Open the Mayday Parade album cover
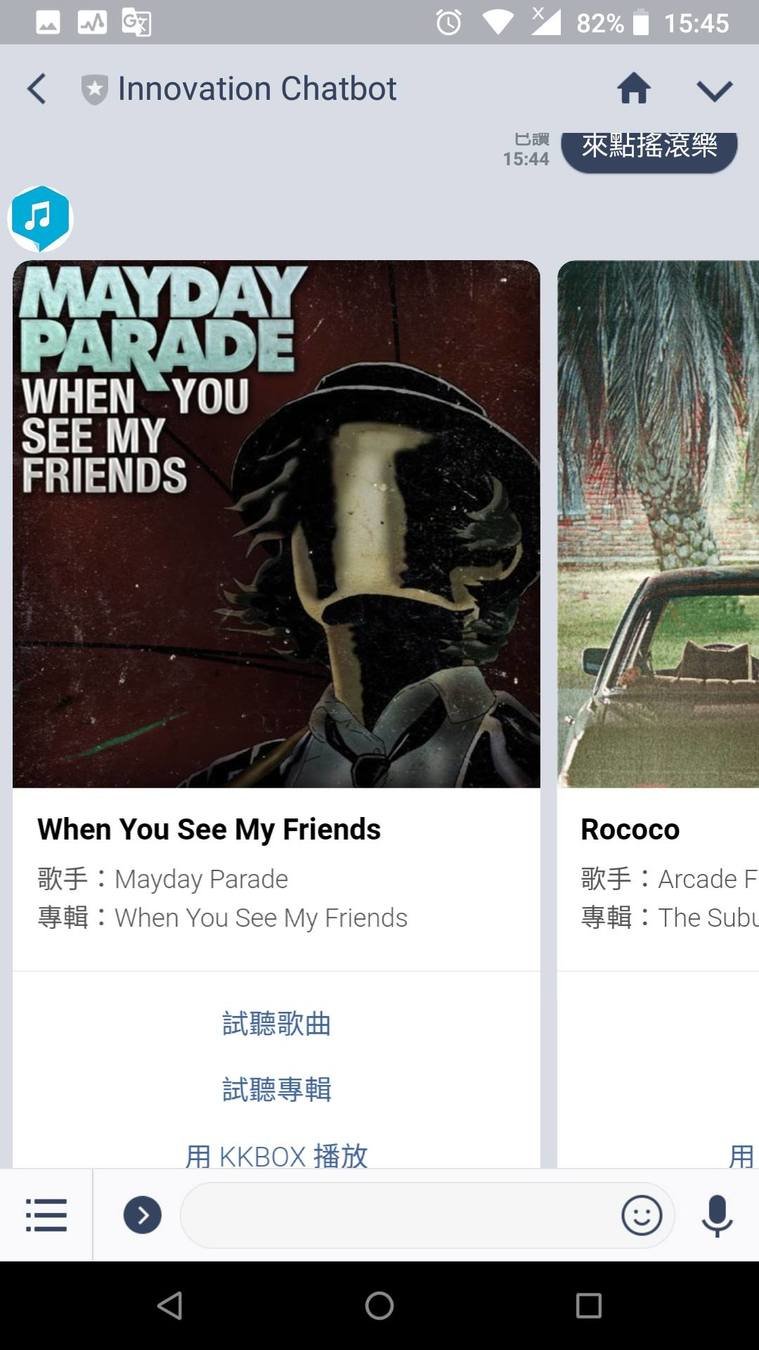This screenshot has height=1350, width=759. point(276,524)
